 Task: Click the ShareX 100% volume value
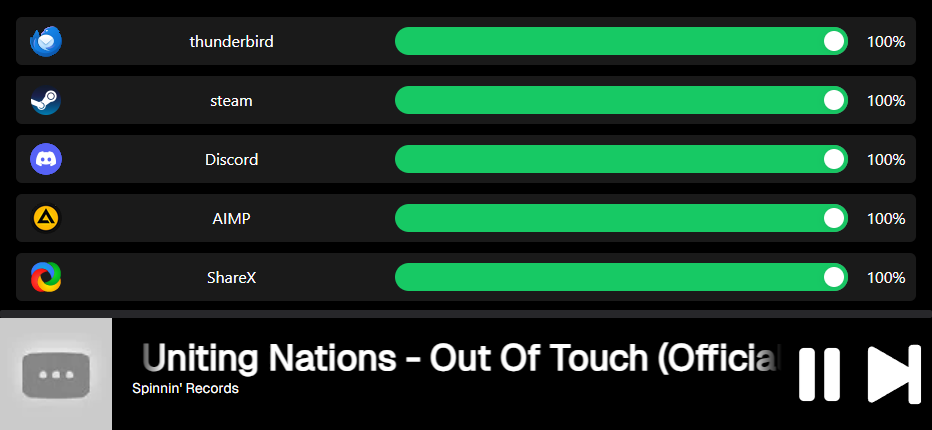pyautogui.click(x=886, y=277)
